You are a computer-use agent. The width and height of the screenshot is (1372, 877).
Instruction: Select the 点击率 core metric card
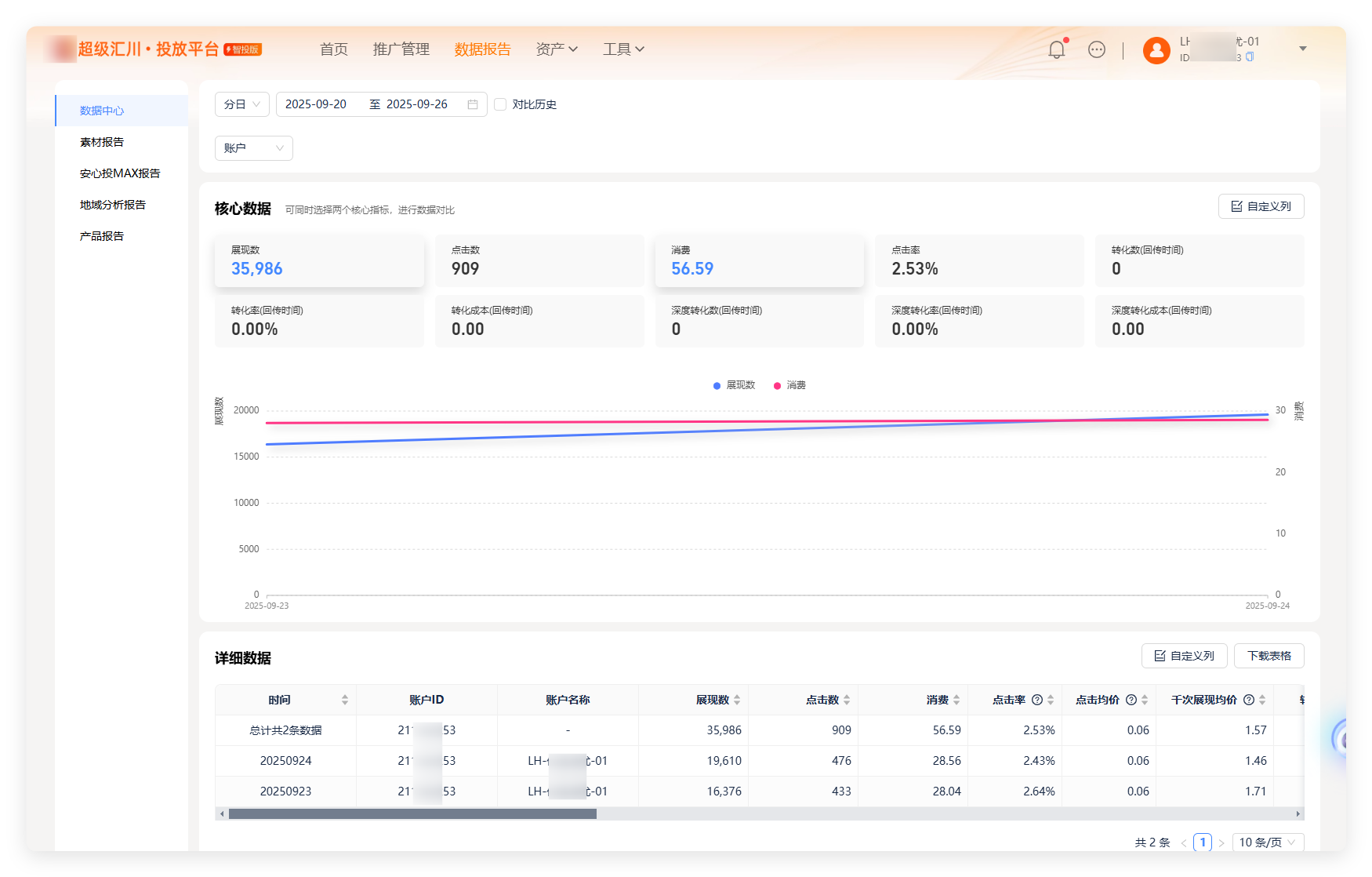(979, 260)
